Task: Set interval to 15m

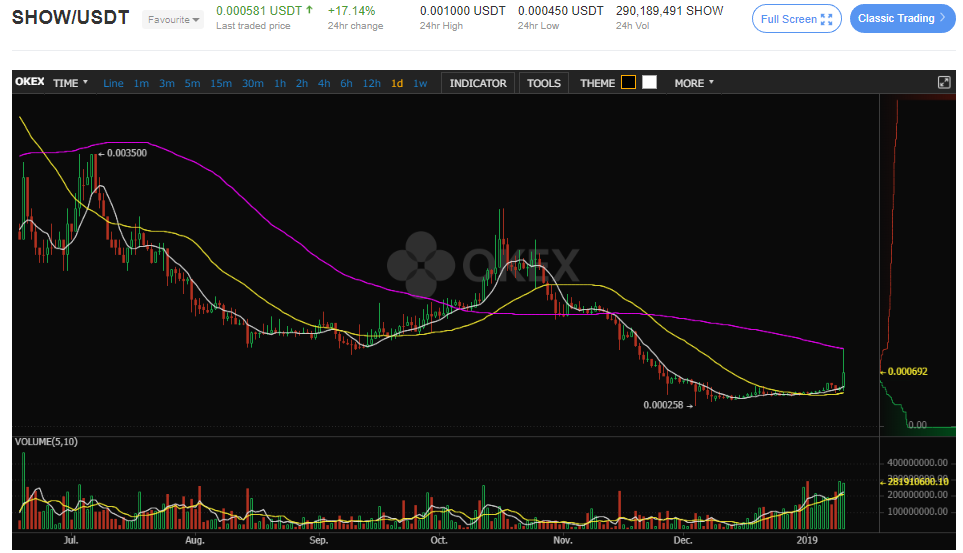Action: pos(221,83)
